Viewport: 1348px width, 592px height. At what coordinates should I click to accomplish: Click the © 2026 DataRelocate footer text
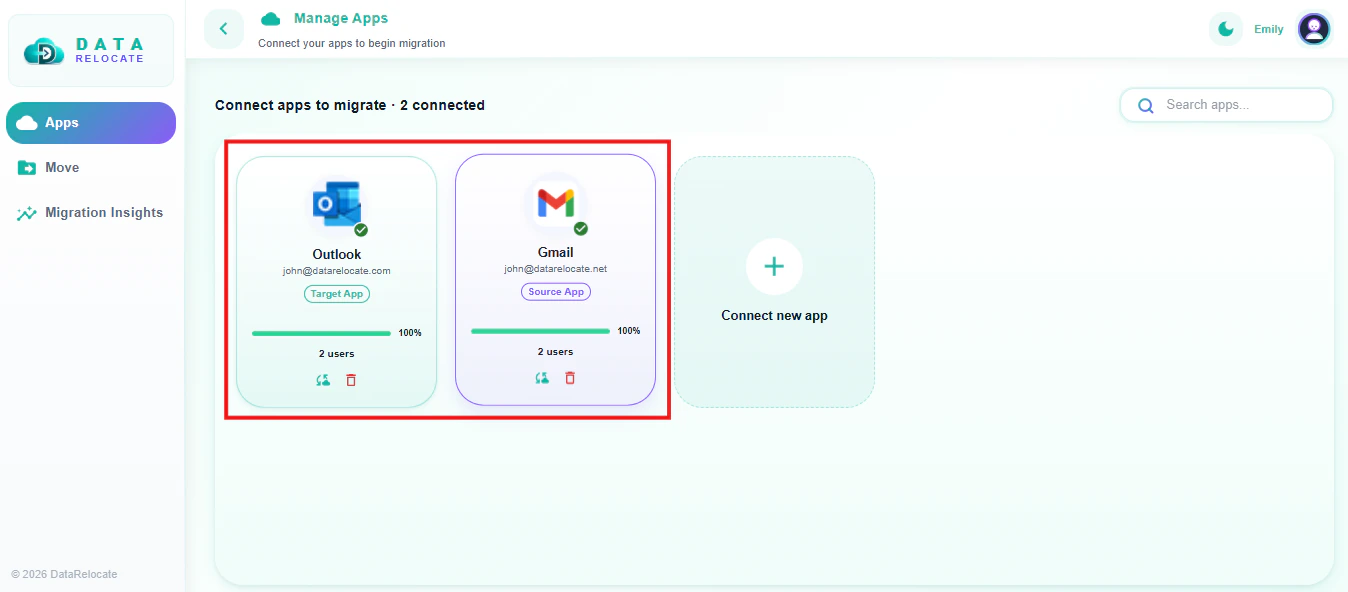[x=64, y=574]
